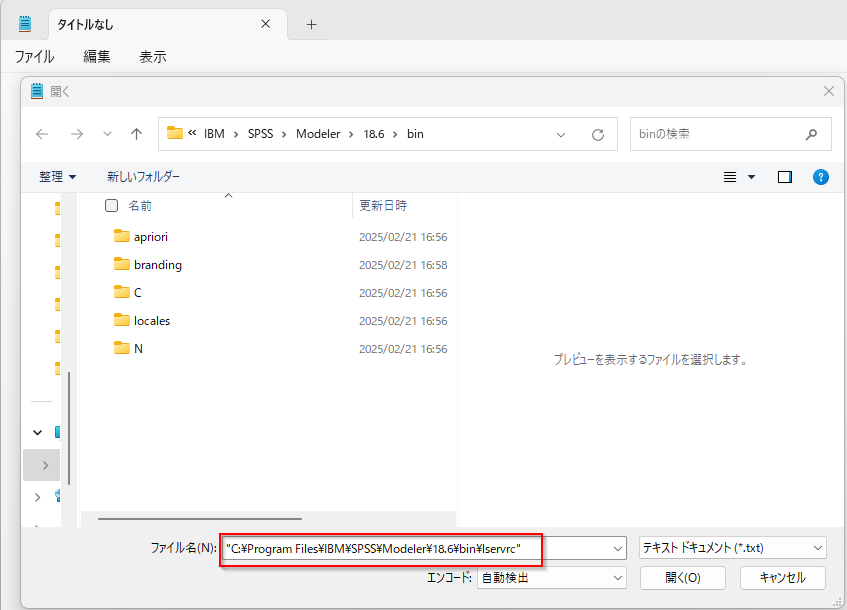The image size is (847, 610).
Task: Click the horizontal scrollbar of file list
Action: (200, 519)
